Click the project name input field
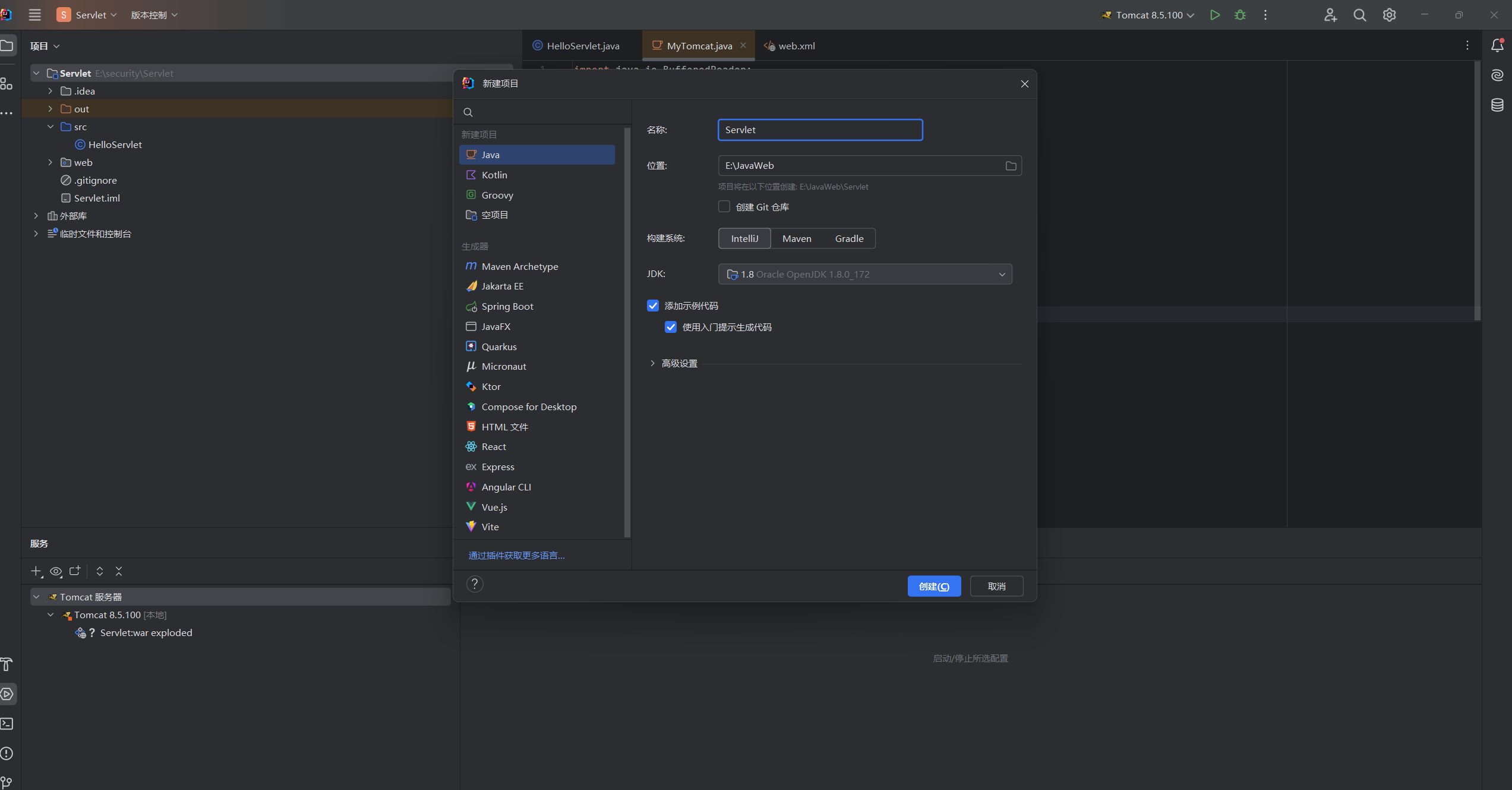This screenshot has width=1512, height=790. coord(820,130)
